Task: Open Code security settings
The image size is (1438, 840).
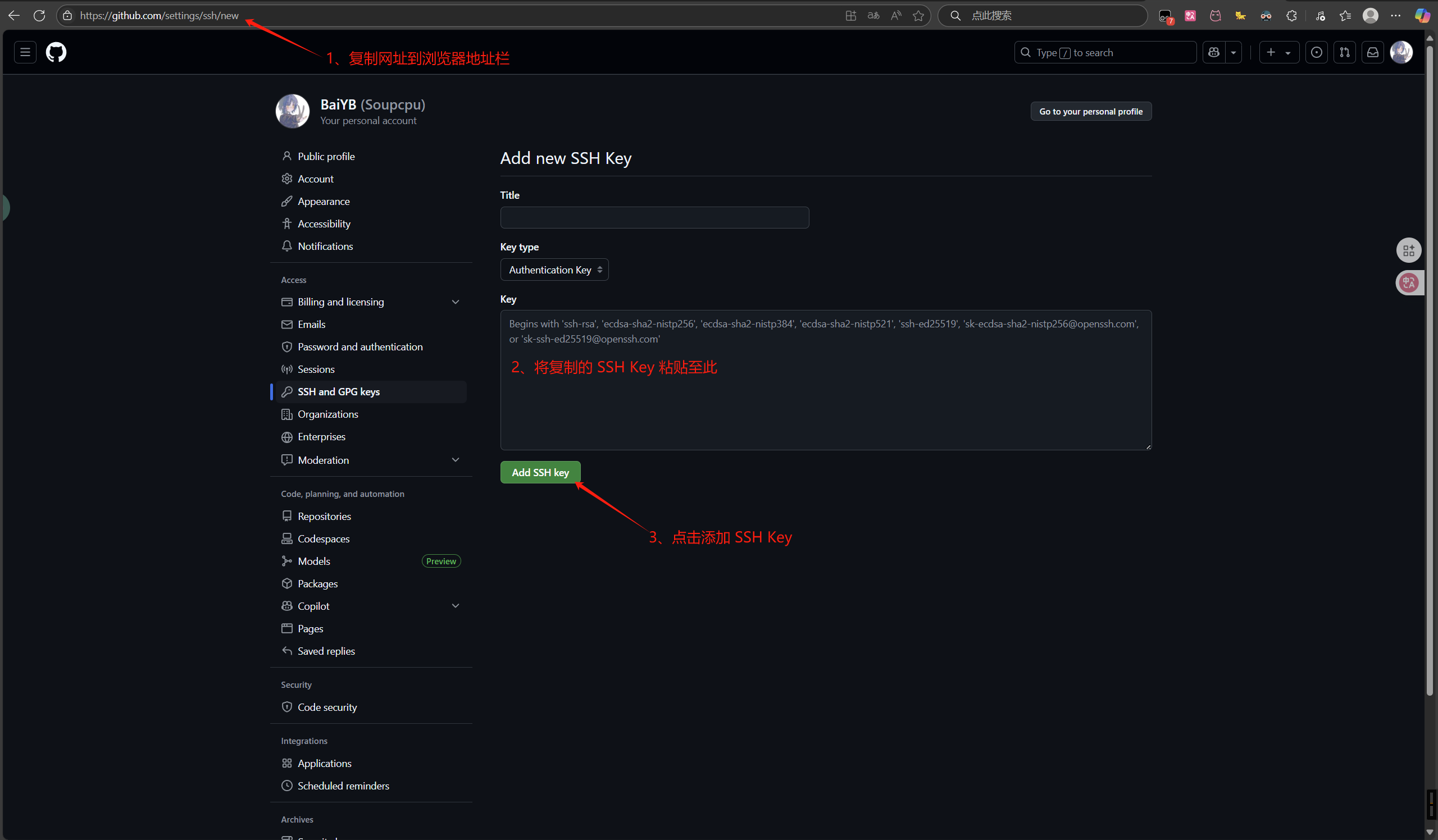Action: point(371,707)
